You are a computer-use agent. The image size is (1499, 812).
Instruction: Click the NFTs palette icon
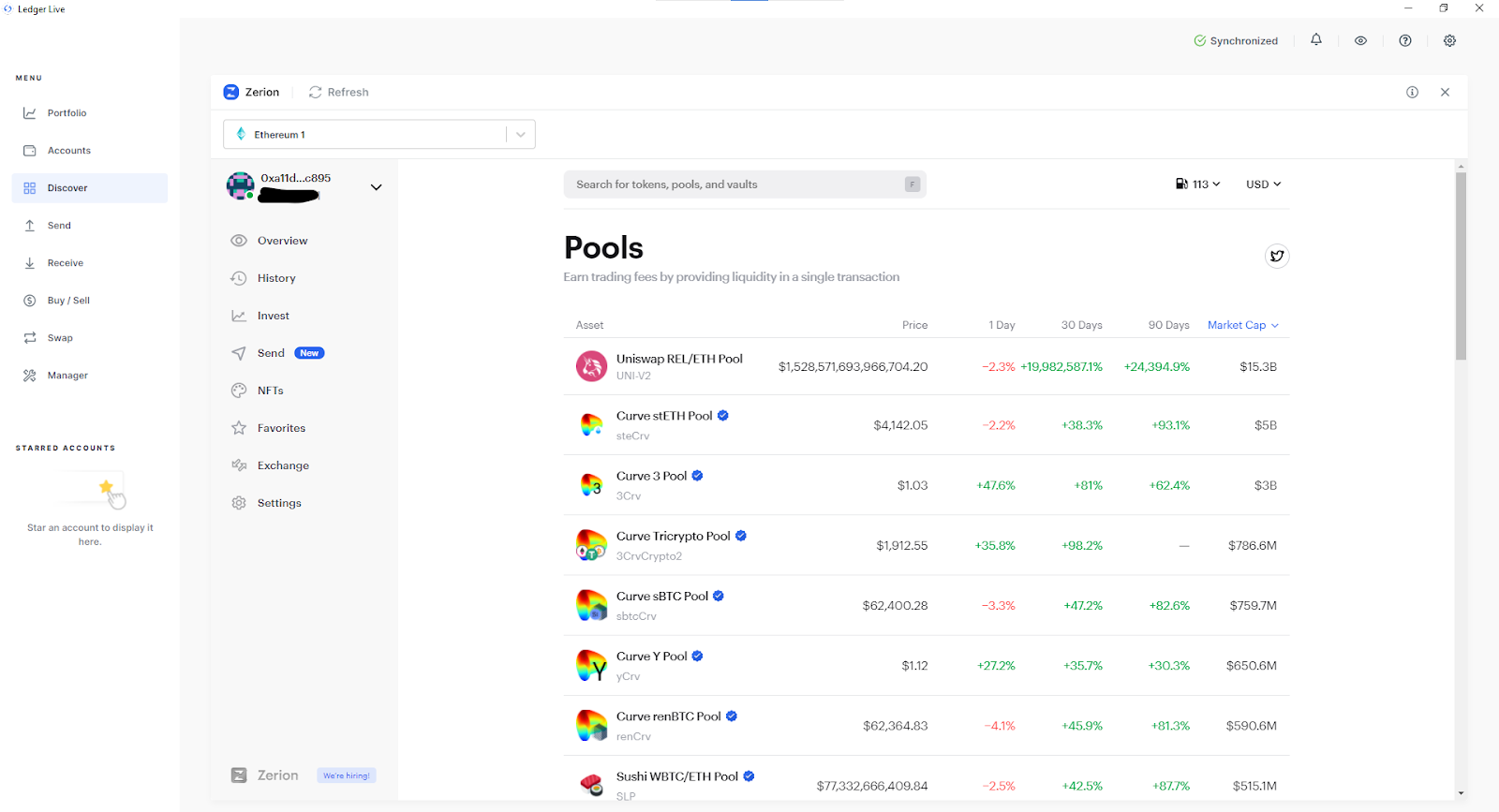[x=239, y=391]
